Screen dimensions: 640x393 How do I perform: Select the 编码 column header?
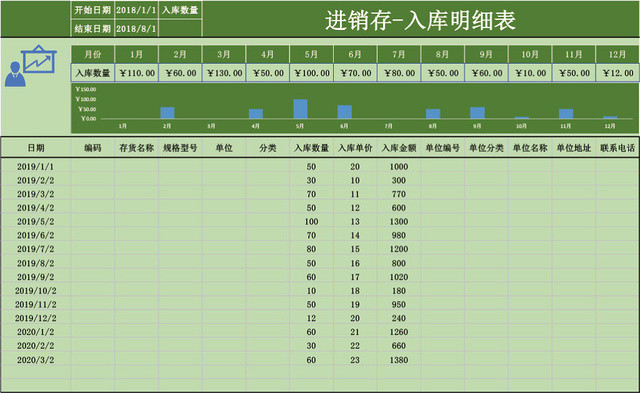93,148
